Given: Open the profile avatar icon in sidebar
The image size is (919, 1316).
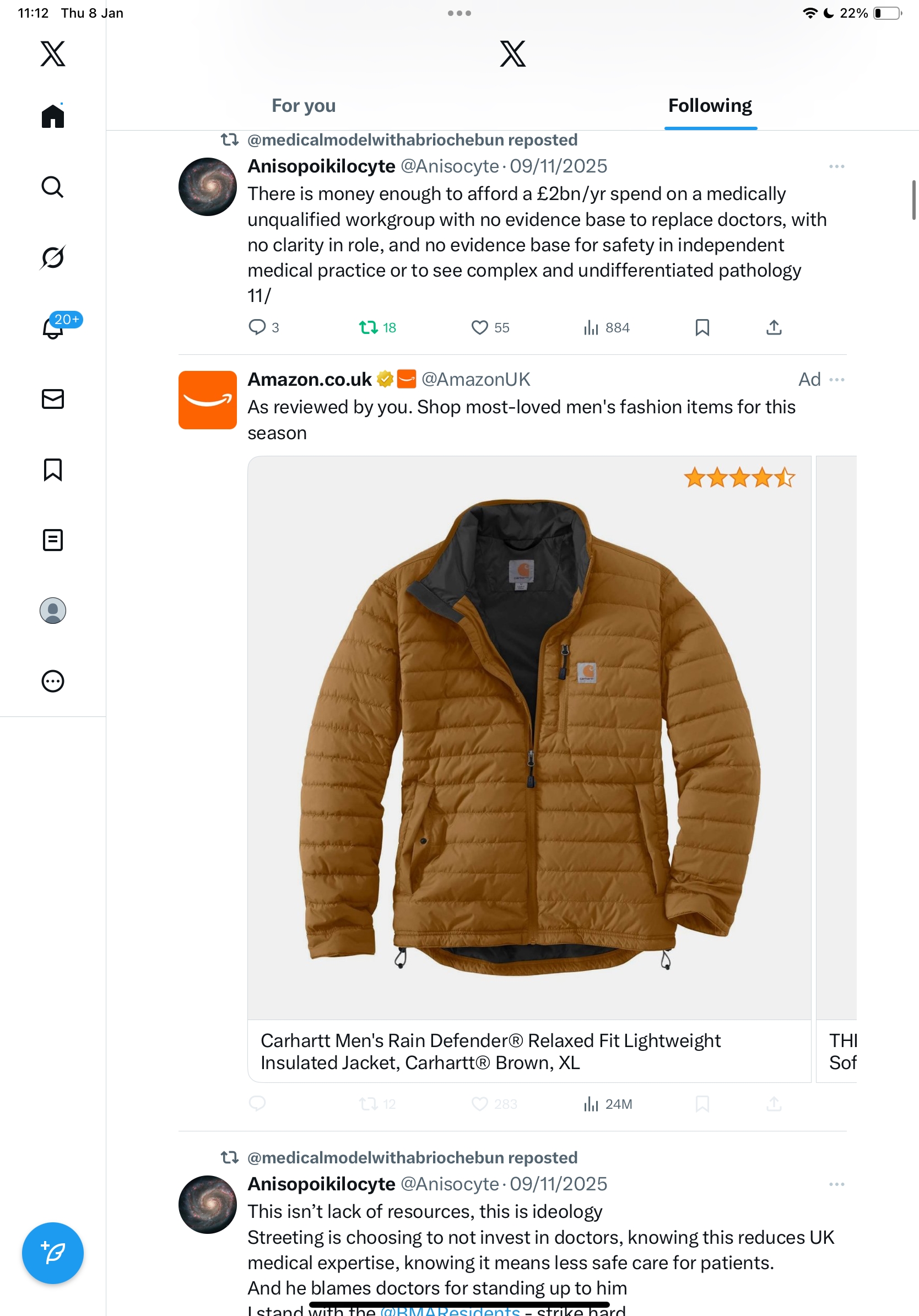Looking at the screenshot, I should coord(53,611).
